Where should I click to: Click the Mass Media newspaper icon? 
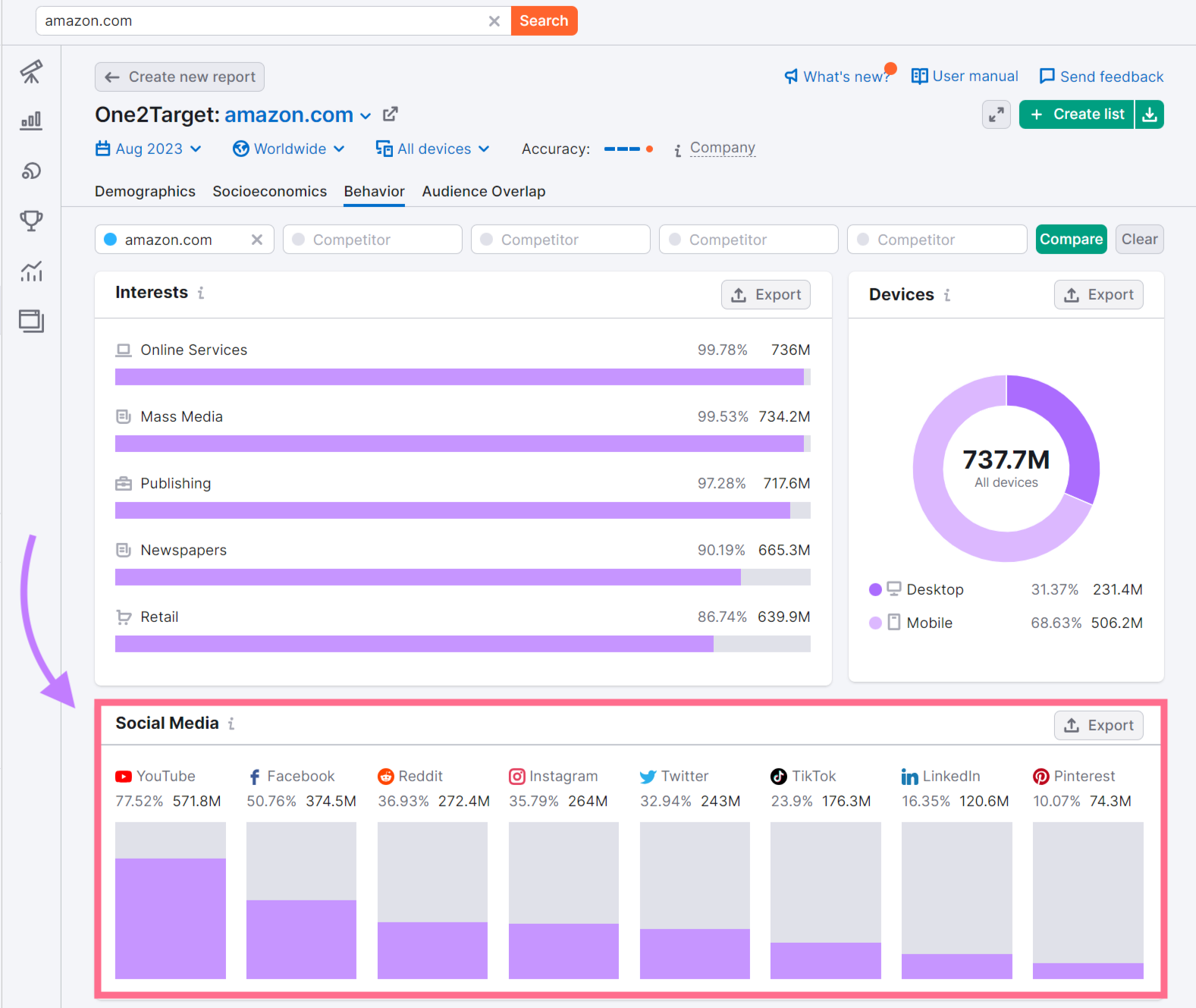(124, 416)
